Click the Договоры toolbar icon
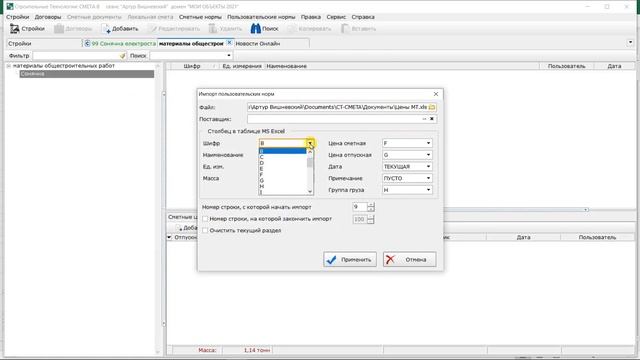The image size is (640, 360). (59, 29)
